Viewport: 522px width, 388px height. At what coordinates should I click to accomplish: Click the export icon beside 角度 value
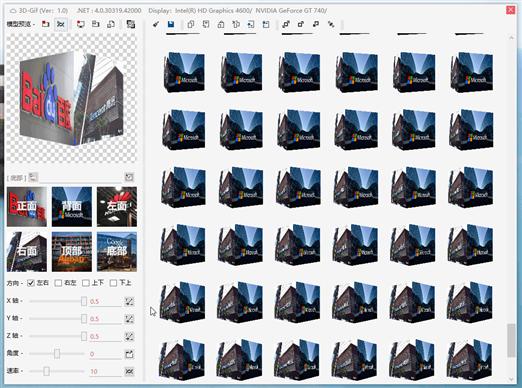pyautogui.click(x=129, y=354)
